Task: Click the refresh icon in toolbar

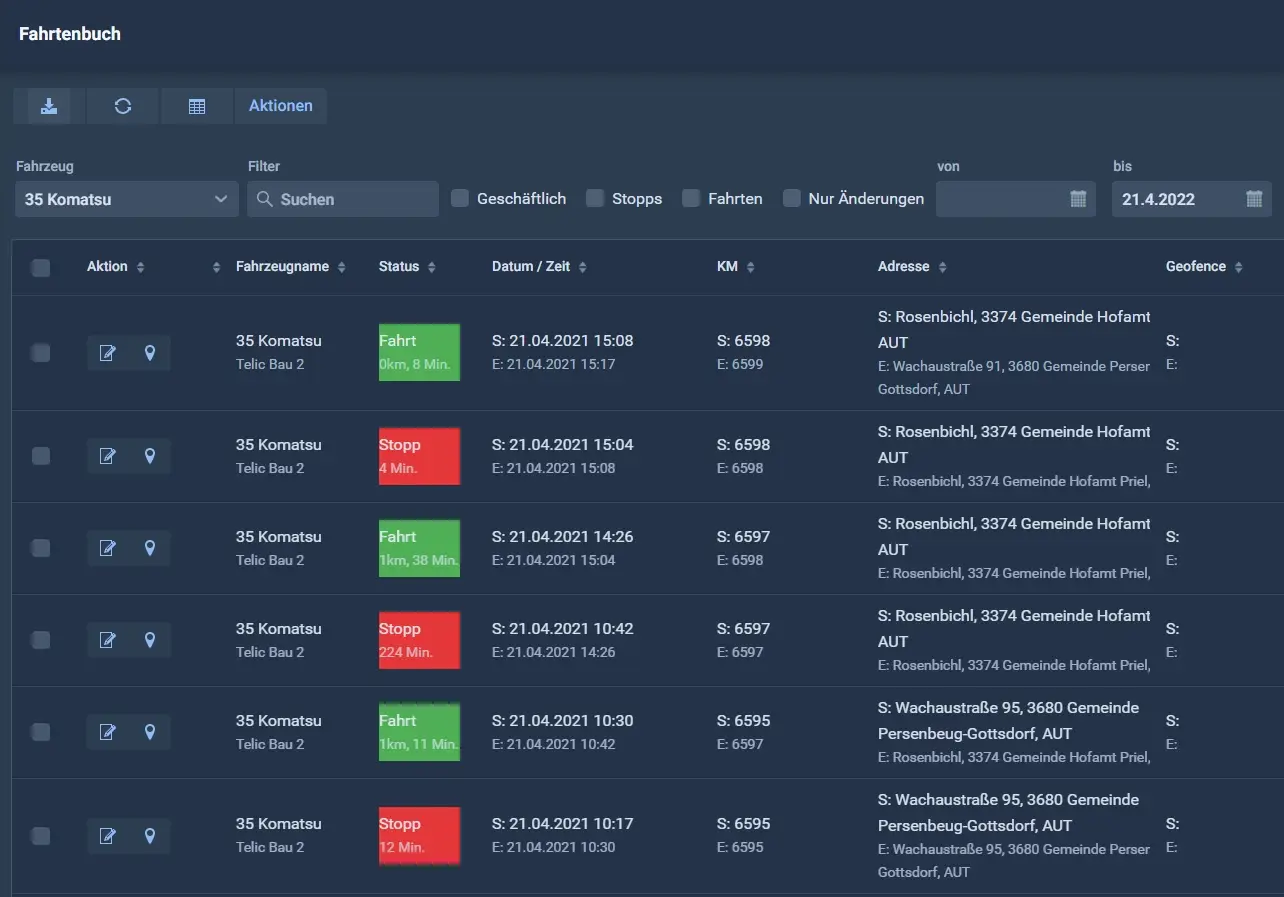Action: (123, 106)
